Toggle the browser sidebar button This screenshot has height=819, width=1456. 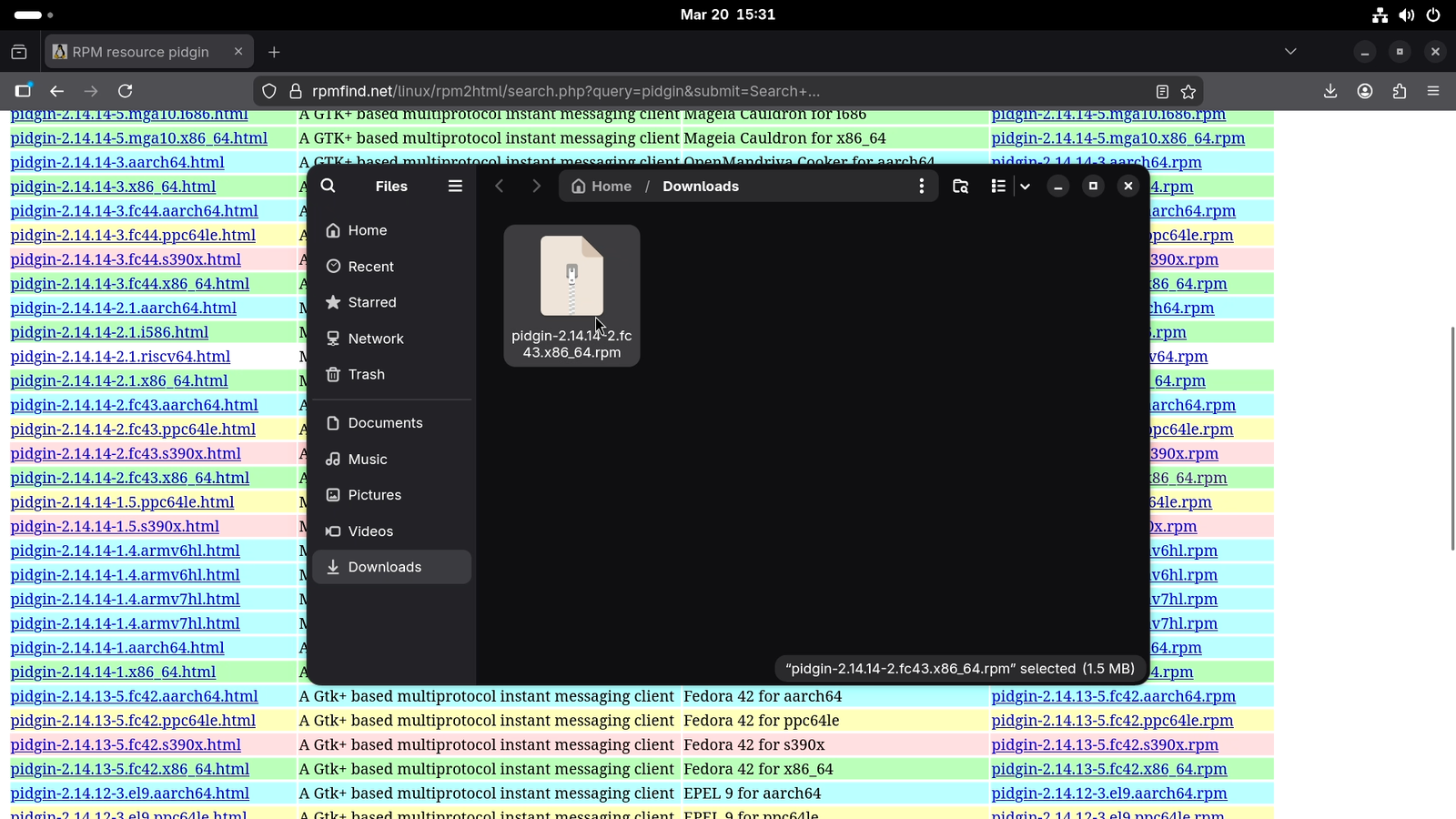pos(23,91)
